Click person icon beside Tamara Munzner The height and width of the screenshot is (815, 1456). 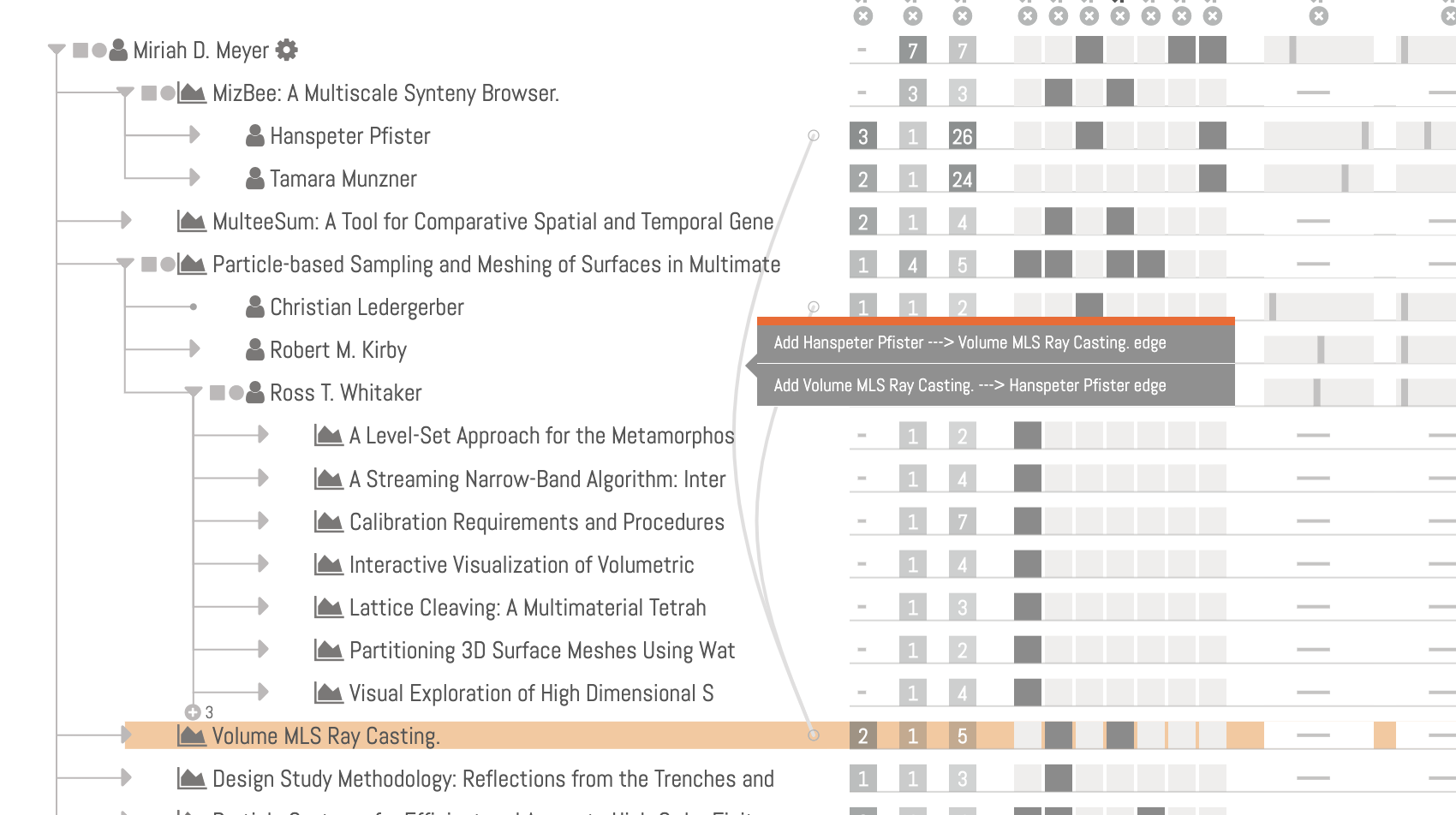click(x=254, y=178)
